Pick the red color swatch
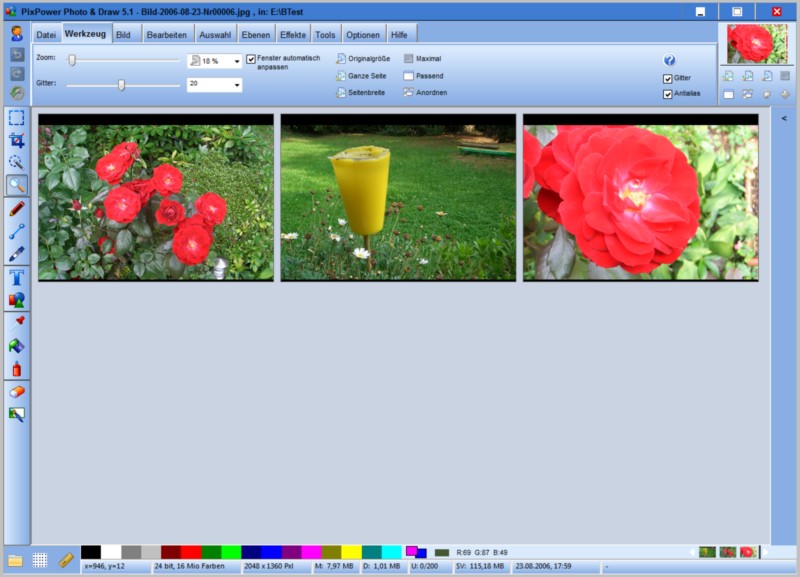The image size is (800, 577). click(191, 552)
